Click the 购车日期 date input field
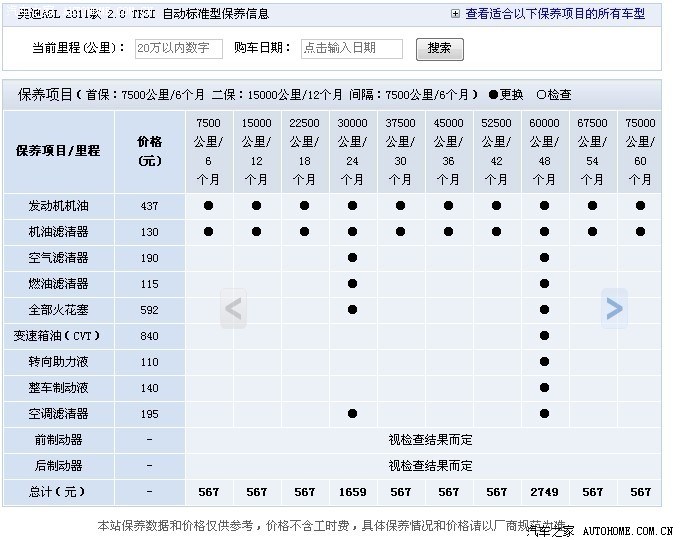Viewport: 680px width, 540px height. pyautogui.click(x=352, y=48)
